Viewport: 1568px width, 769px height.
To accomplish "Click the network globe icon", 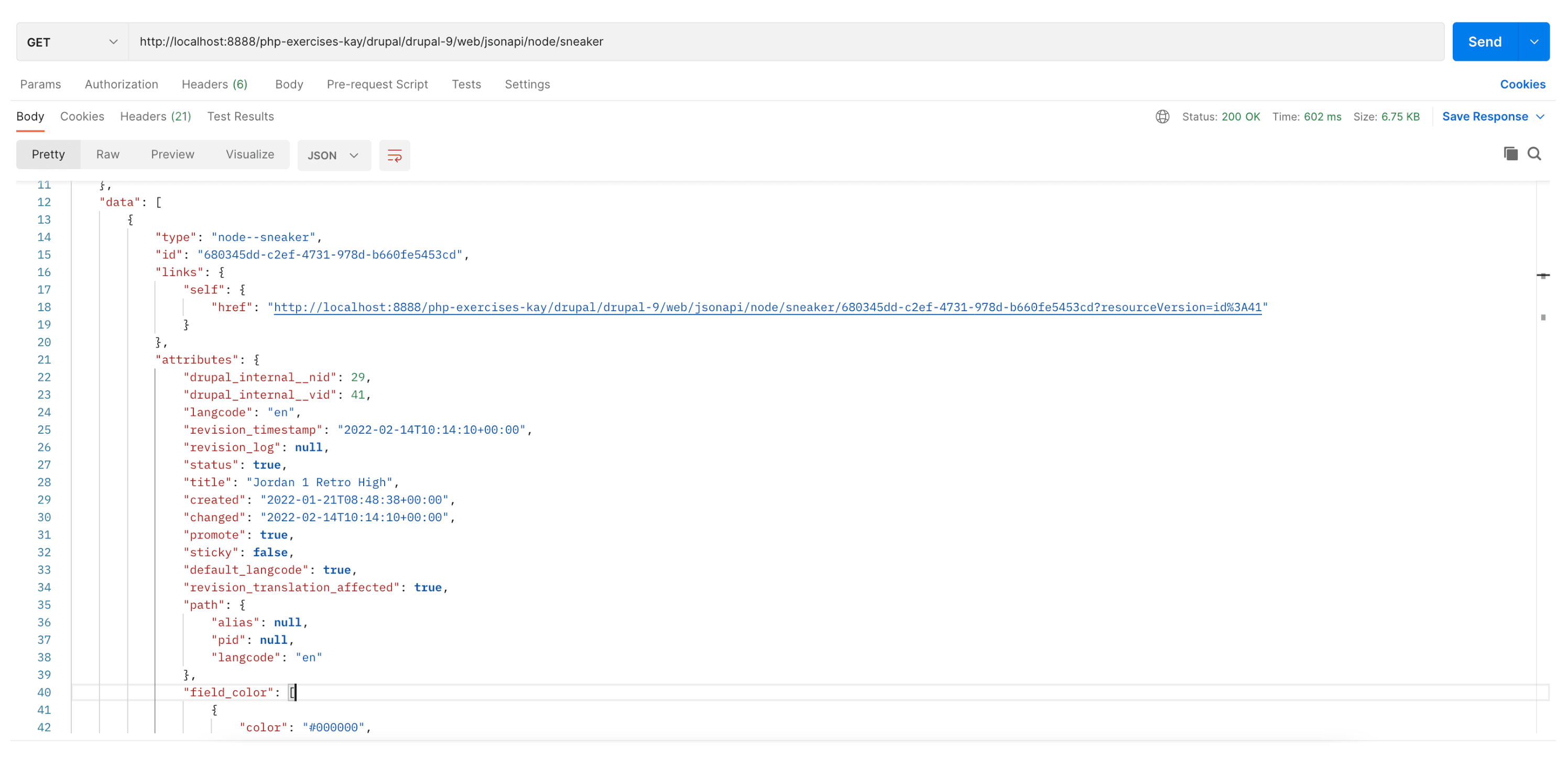I will coord(1162,116).
